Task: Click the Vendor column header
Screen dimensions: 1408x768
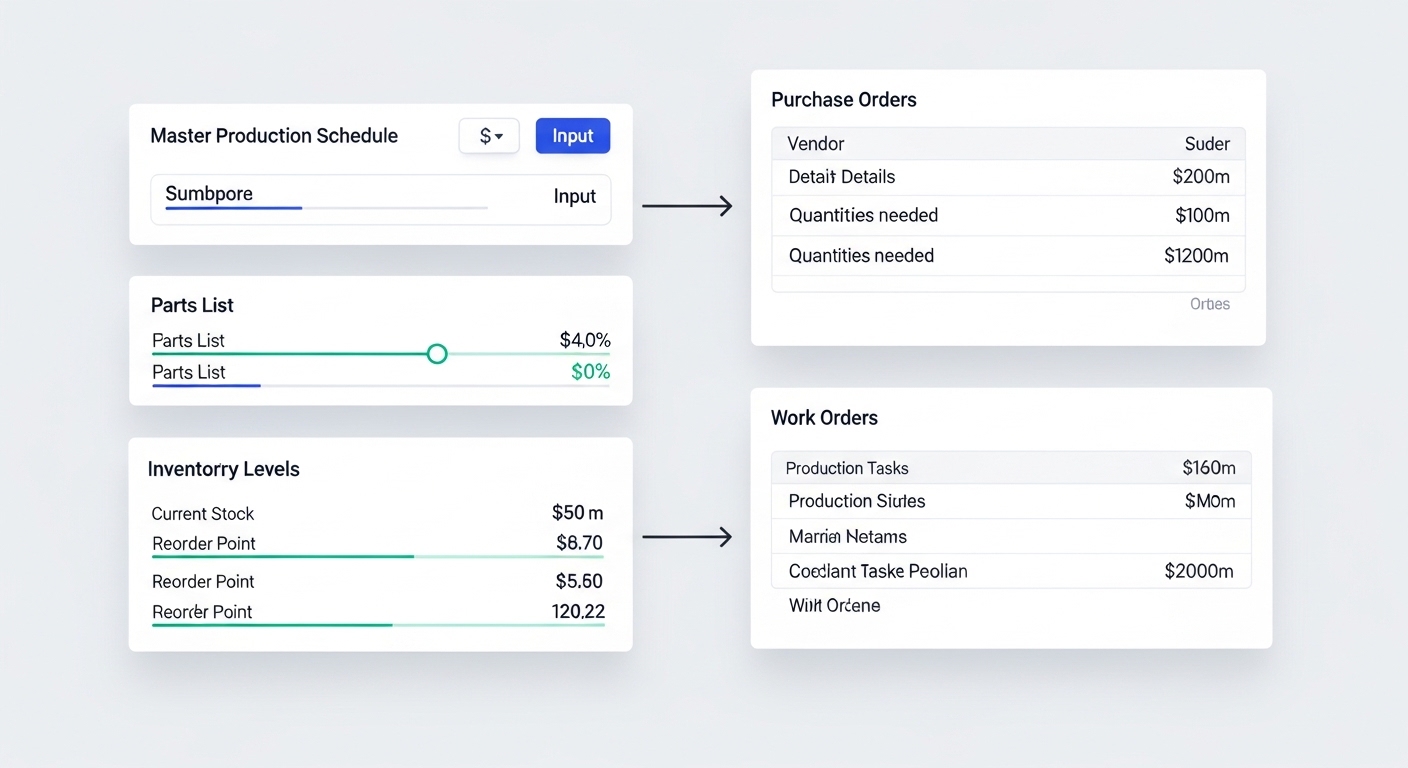Action: click(816, 144)
